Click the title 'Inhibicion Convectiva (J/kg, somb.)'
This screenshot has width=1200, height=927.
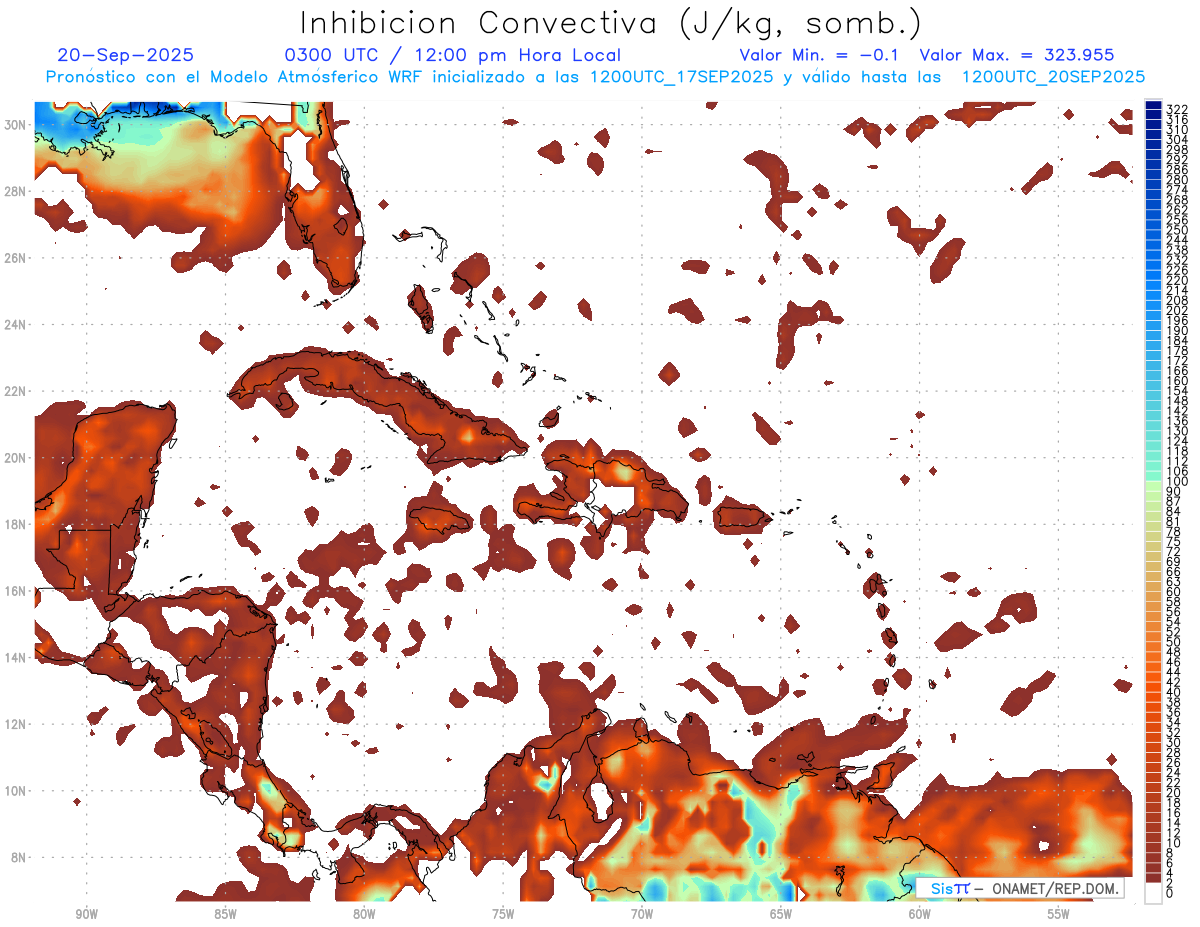(611, 23)
